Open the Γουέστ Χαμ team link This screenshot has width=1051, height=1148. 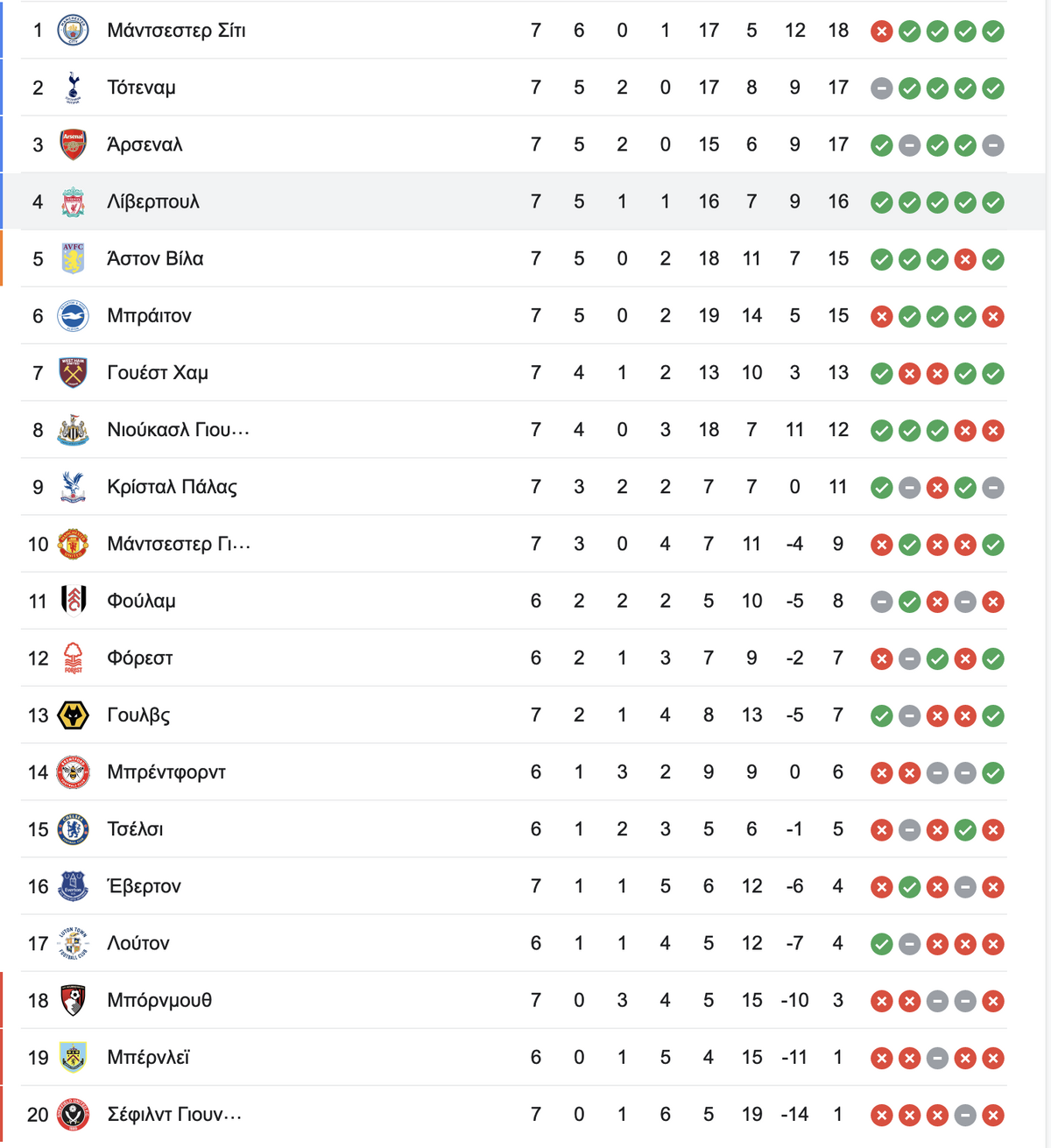[158, 373]
